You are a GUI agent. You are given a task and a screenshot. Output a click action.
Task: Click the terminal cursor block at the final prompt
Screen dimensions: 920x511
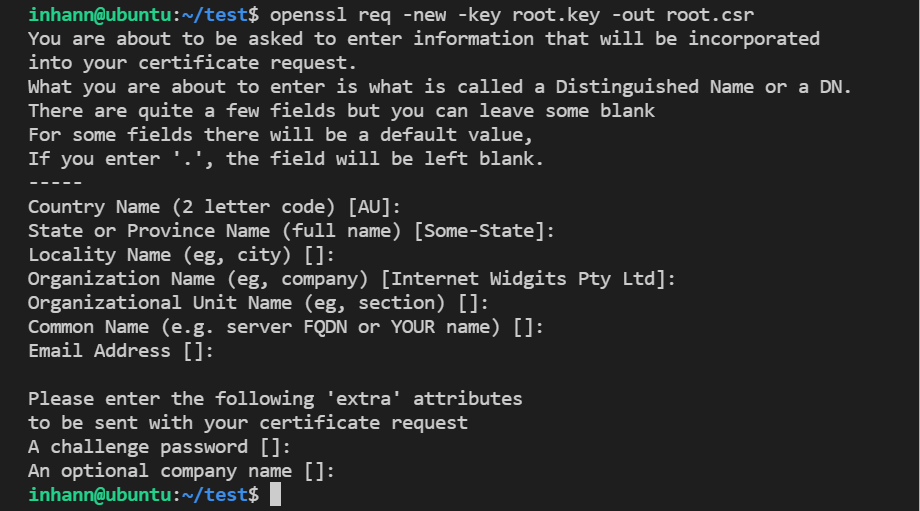[275, 494]
